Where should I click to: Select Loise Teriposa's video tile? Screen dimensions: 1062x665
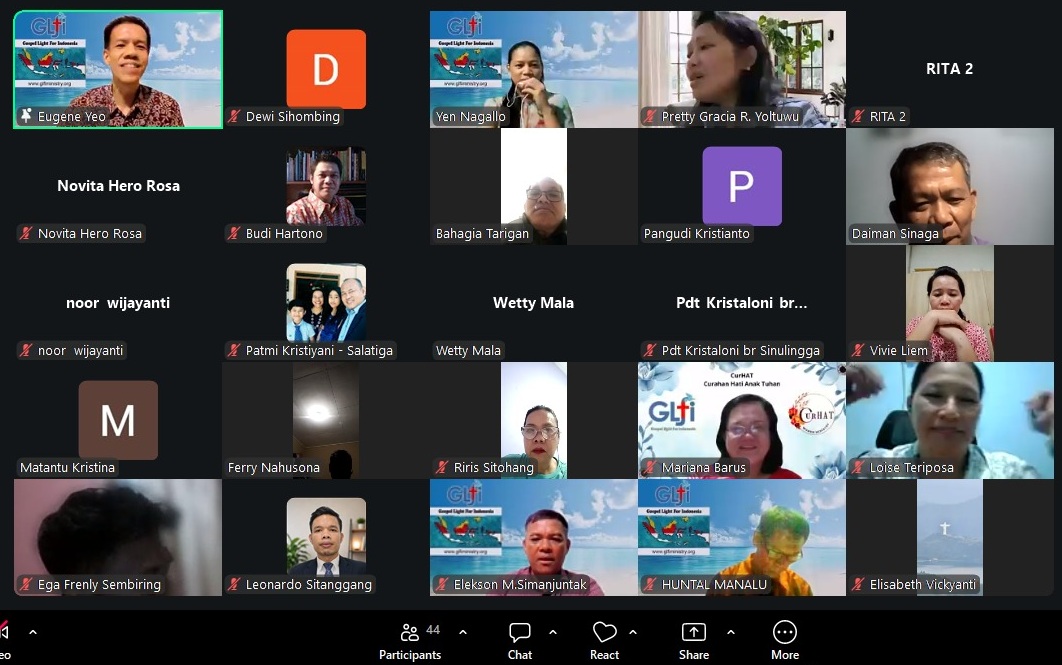pos(950,421)
